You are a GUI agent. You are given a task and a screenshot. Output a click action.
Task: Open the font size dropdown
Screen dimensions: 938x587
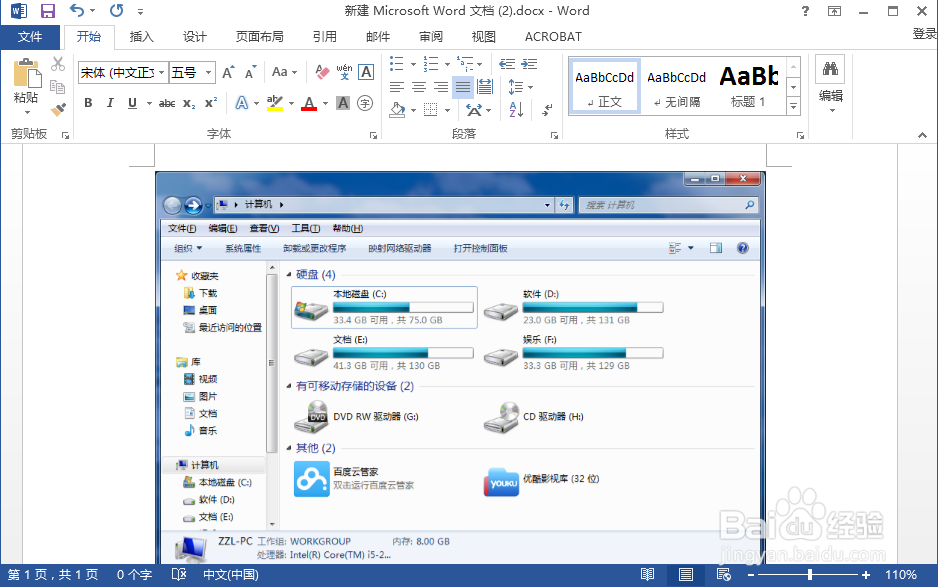tap(208, 72)
